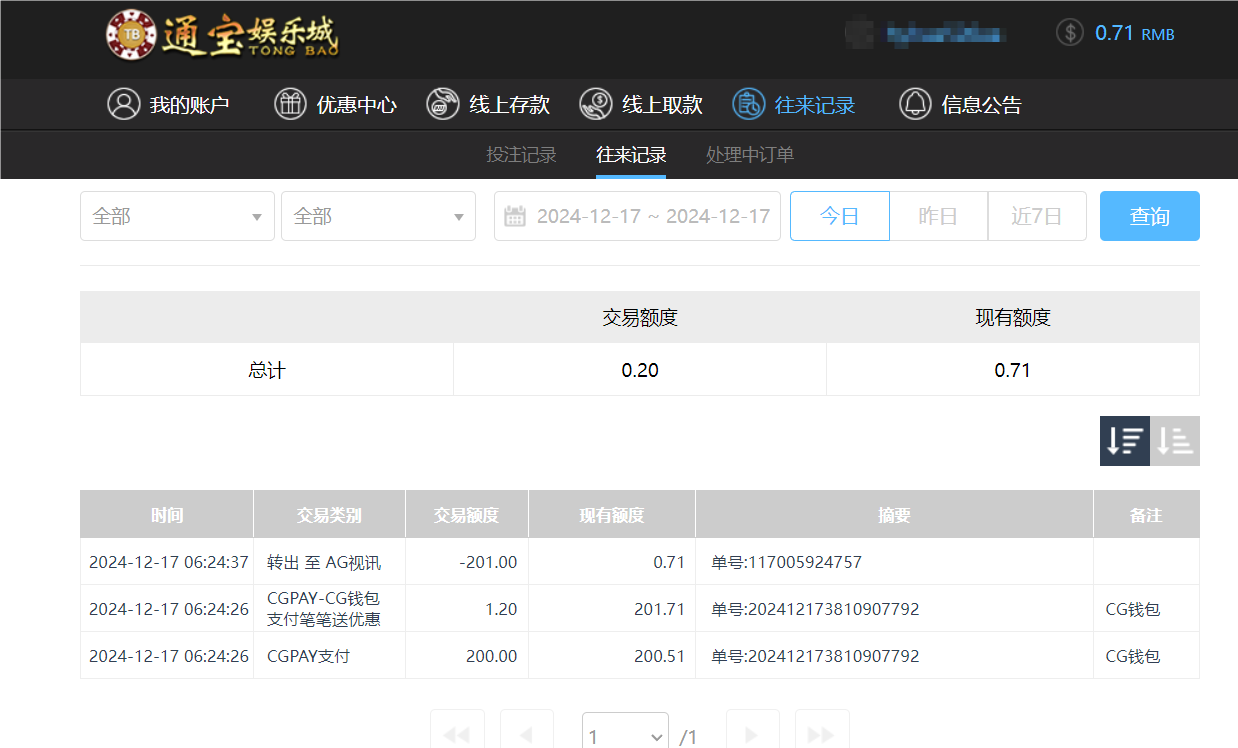
Task: Open the second 全部 filter dropdown
Action: coord(377,216)
